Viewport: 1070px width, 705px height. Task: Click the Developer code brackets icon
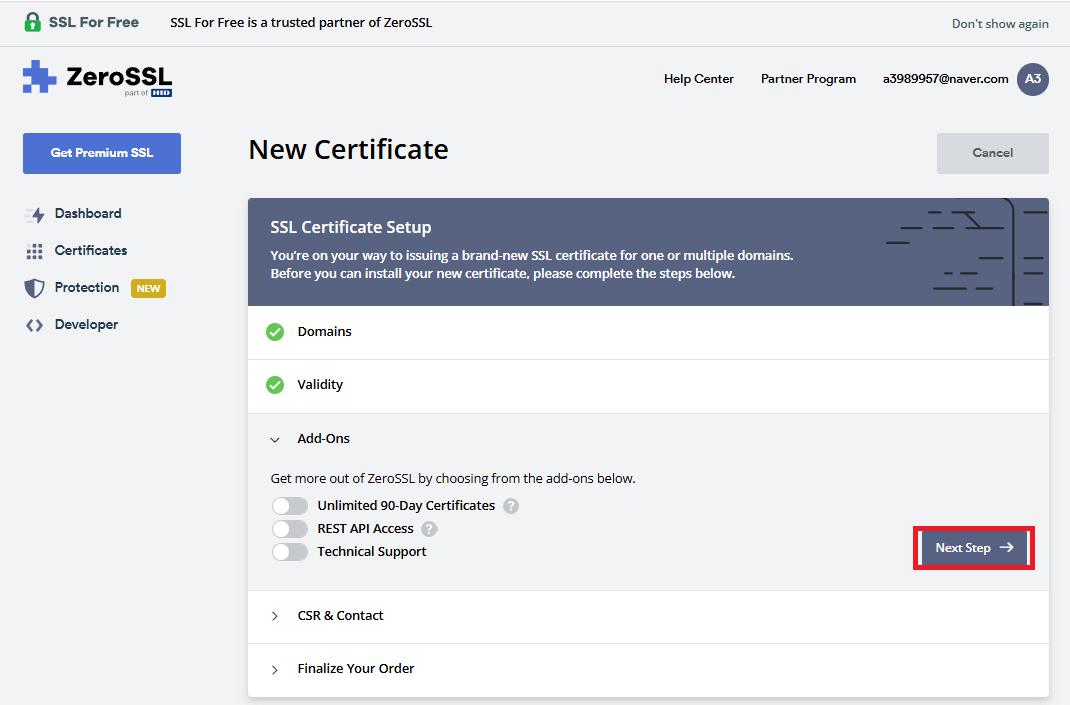point(34,326)
